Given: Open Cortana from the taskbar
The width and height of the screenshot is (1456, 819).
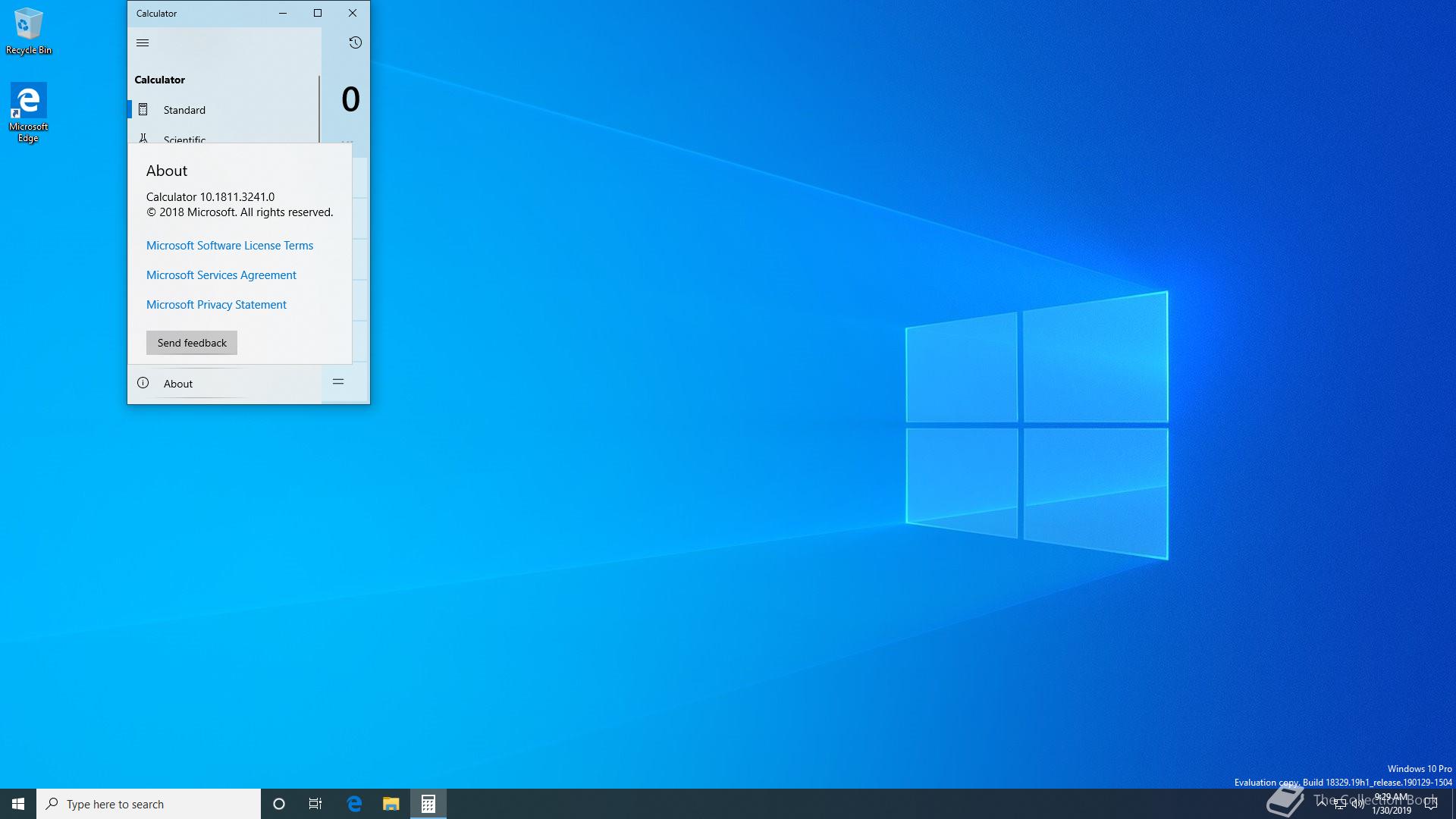Looking at the screenshot, I should pyautogui.click(x=279, y=804).
